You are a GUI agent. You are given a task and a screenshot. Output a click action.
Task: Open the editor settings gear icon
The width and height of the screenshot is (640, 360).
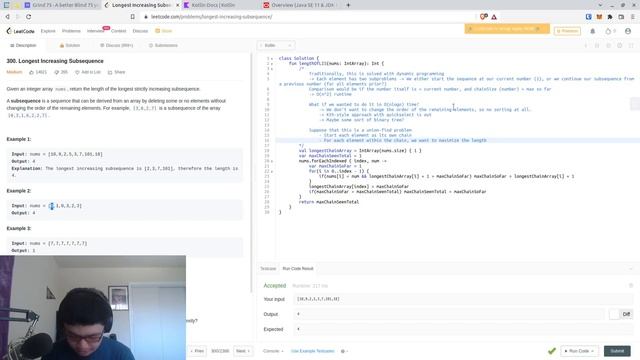(620, 45)
